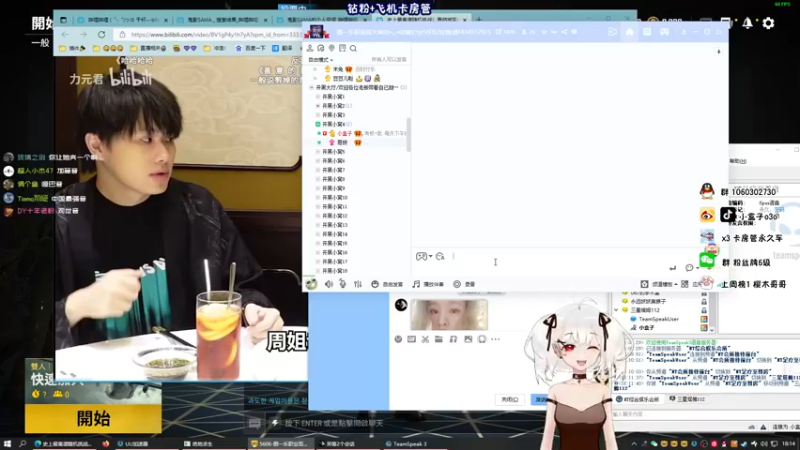This screenshot has width=800, height=450.
Task: Search channels with the YY magnifier icon
Action: [x=353, y=48]
